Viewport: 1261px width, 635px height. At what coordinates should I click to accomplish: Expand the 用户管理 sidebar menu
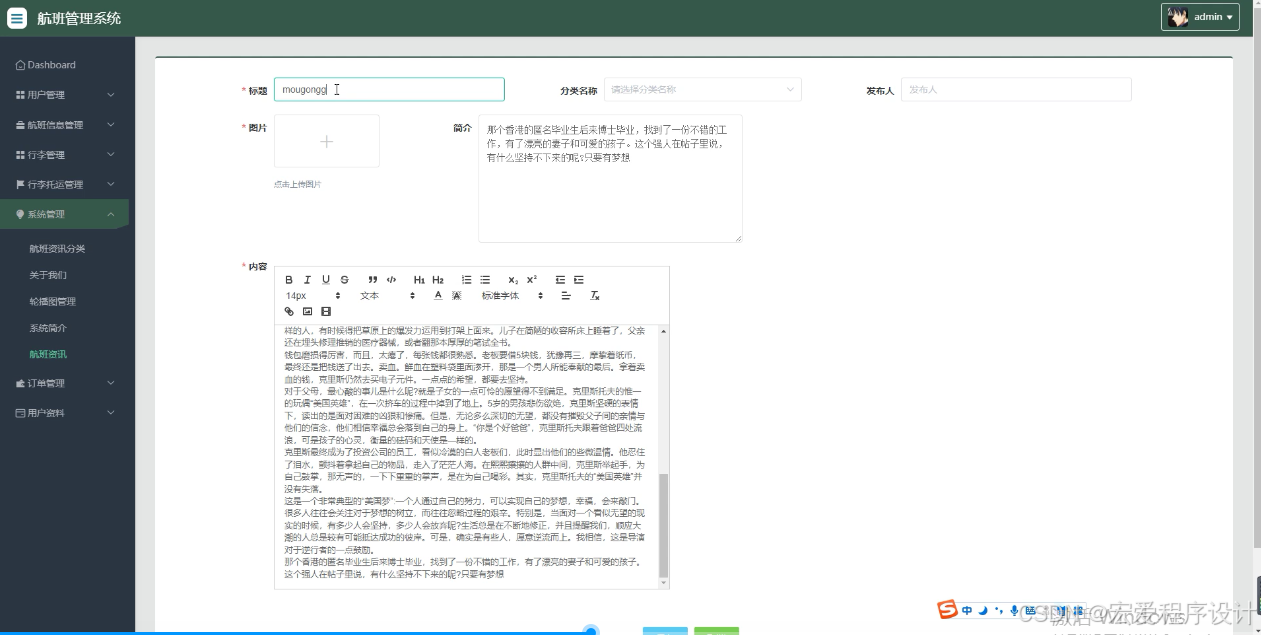(67, 95)
